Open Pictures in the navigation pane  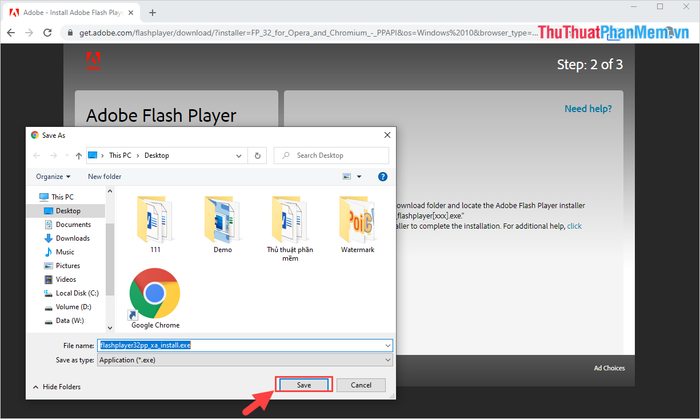(62, 266)
